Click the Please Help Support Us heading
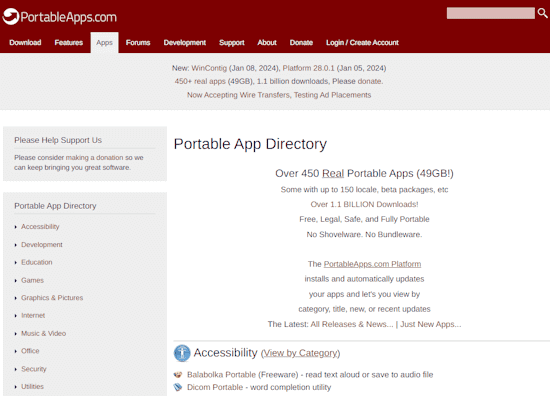This screenshot has width=550, height=396. [58, 140]
